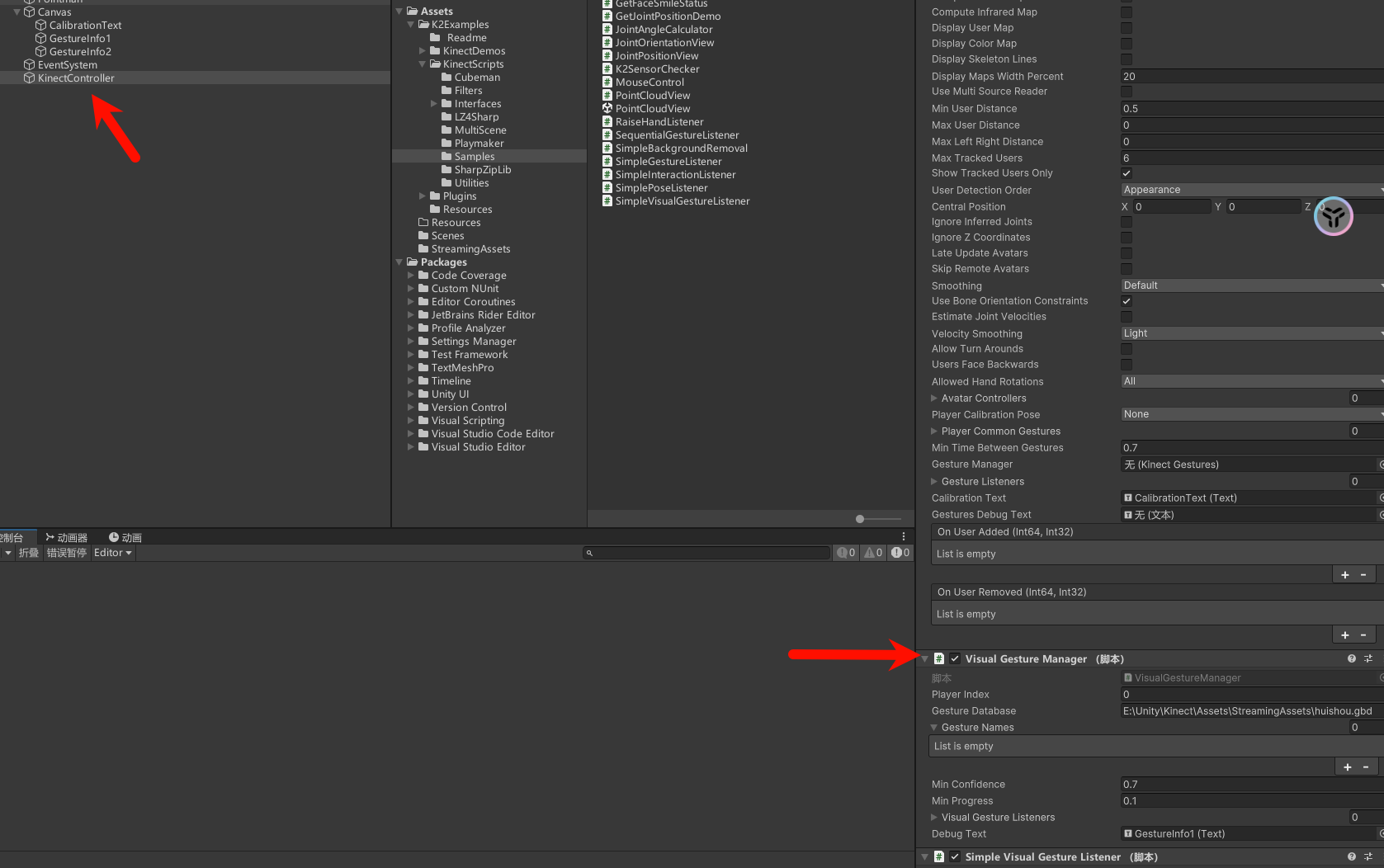Switch to the 动画 Animation tab
This screenshot has height=868, width=1384.
[125, 537]
